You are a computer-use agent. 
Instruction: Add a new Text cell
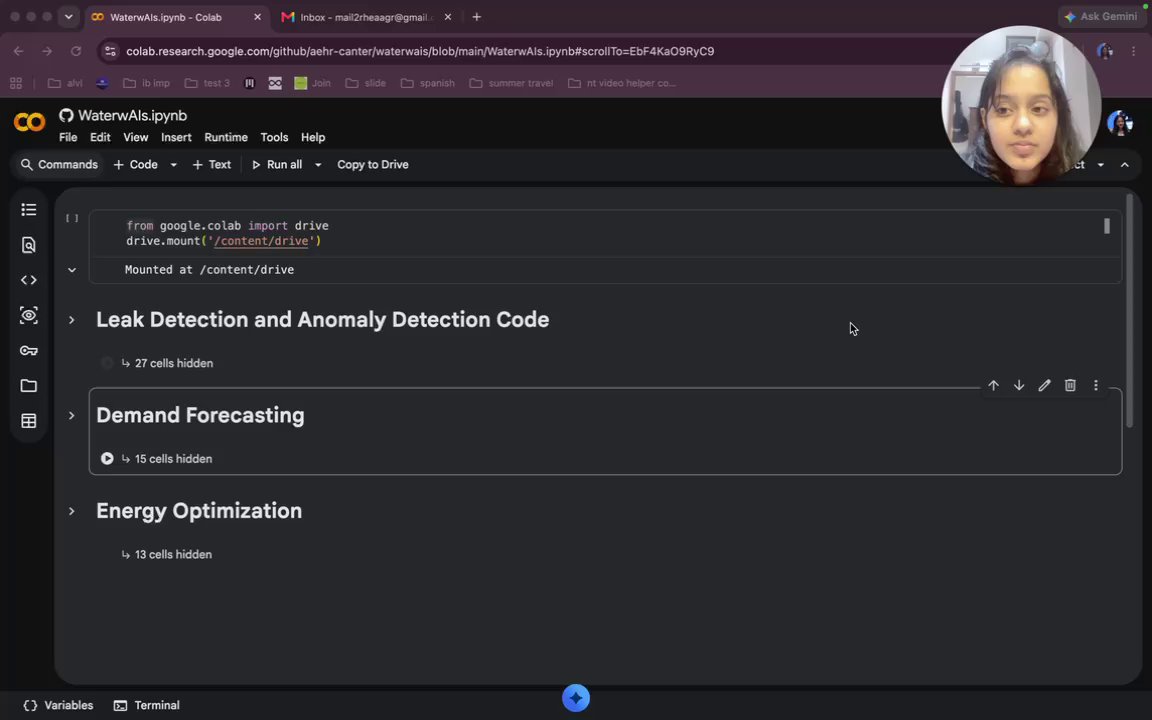(x=212, y=165)
